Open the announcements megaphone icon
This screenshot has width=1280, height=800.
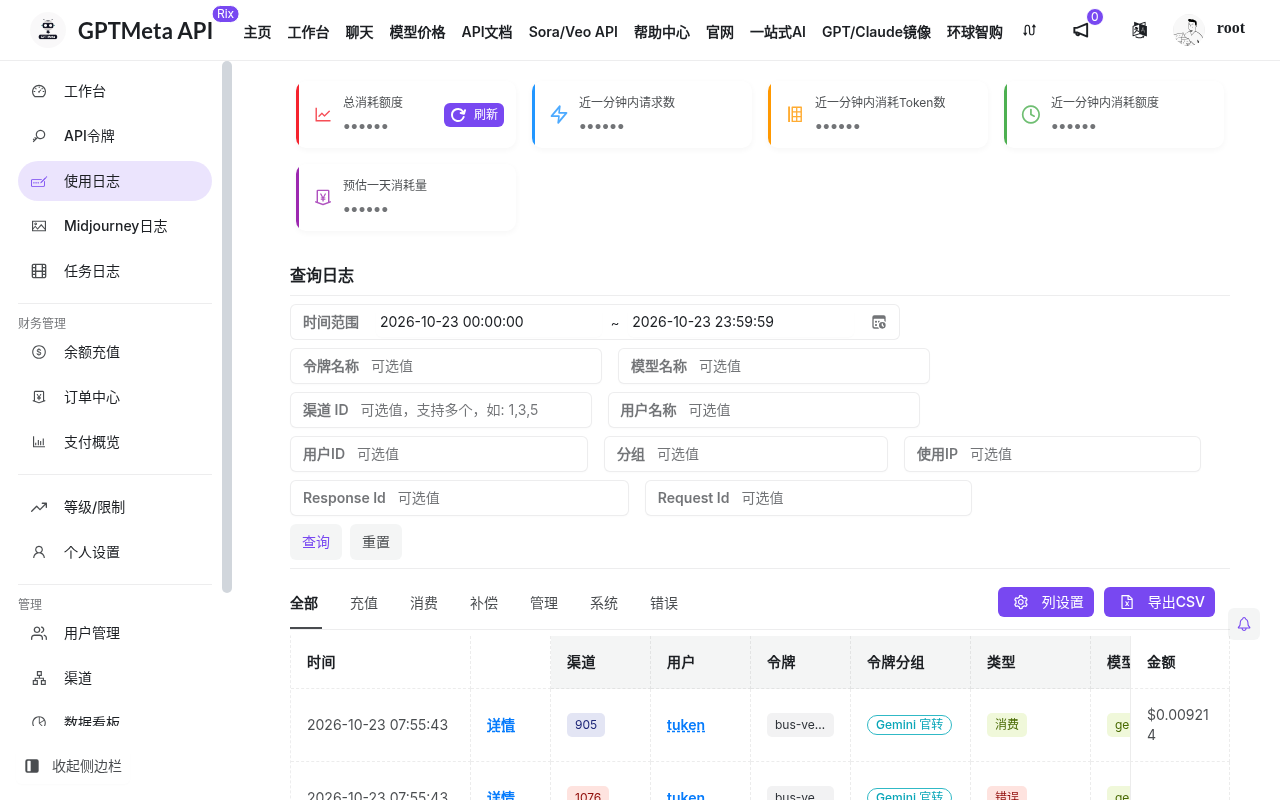1081,31
